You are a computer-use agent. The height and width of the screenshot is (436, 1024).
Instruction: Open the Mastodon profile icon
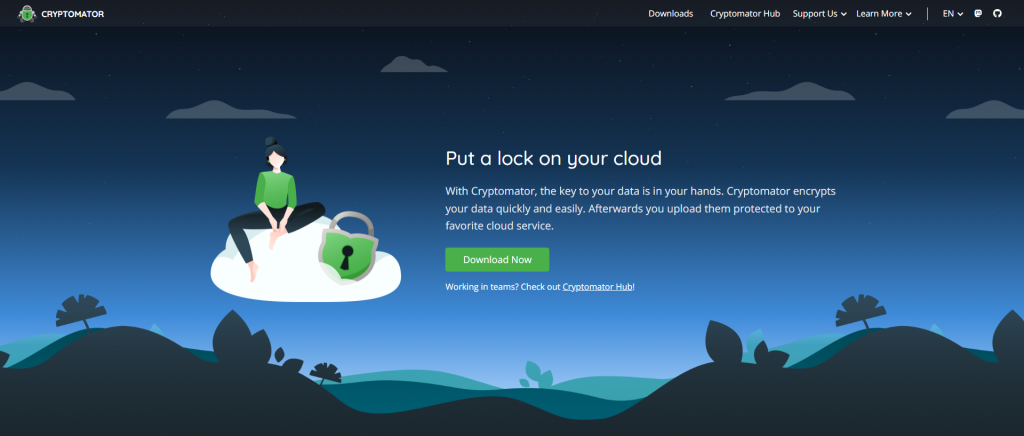[978, 13]
